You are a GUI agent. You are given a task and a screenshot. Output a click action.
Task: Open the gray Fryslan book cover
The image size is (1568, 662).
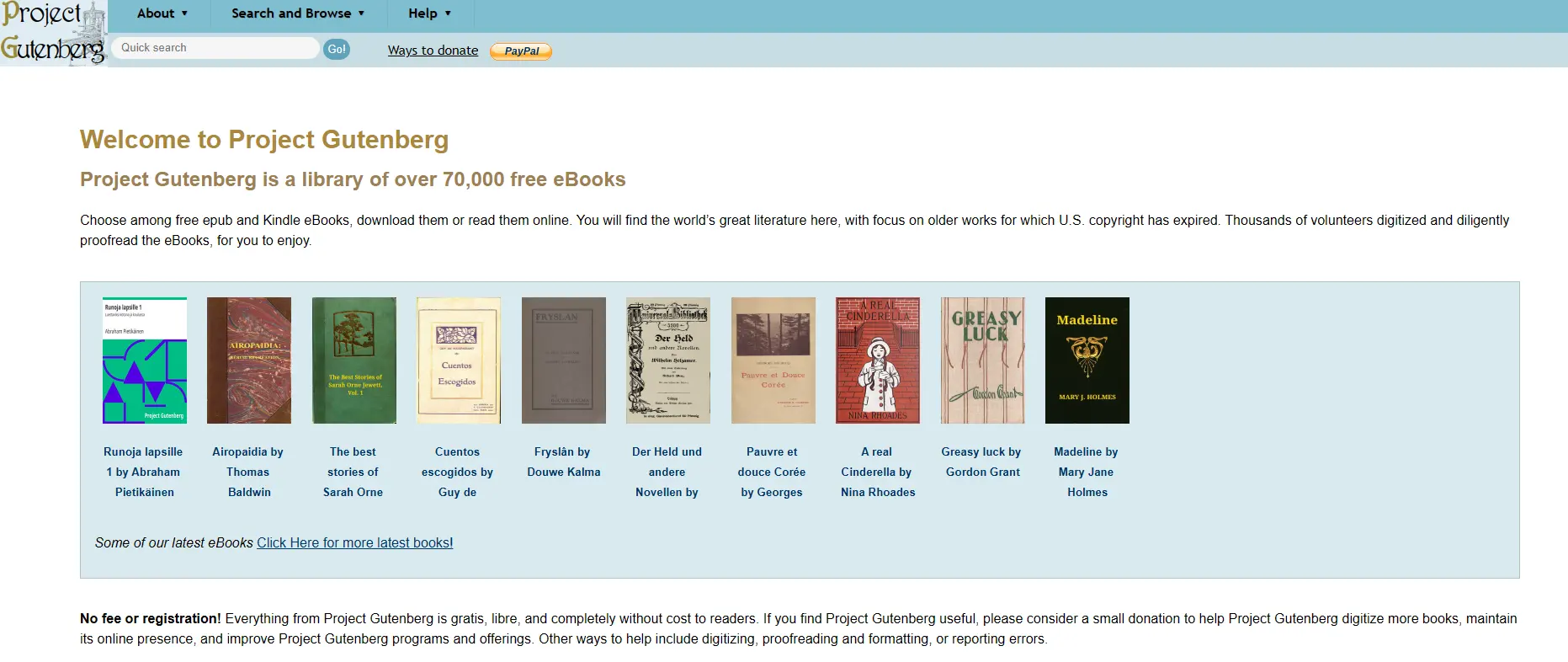click(x=564, y=360)
